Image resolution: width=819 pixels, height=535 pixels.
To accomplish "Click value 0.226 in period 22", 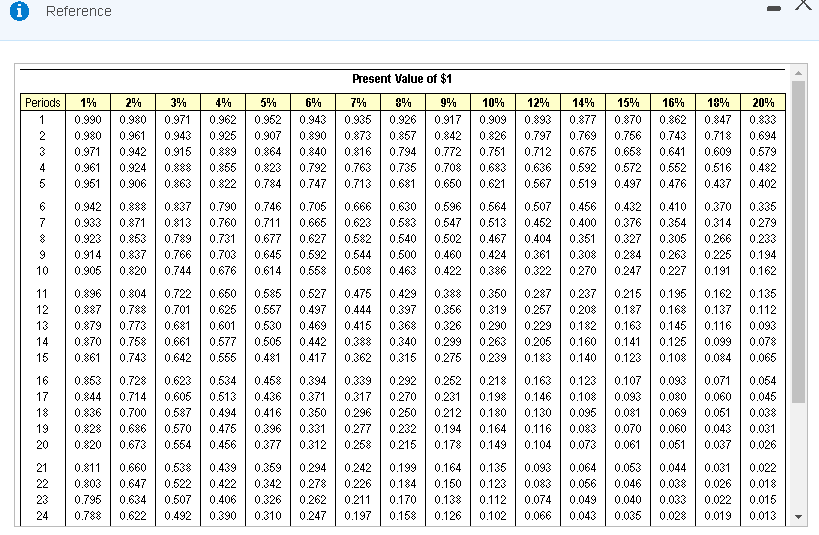I will point(358,484).
